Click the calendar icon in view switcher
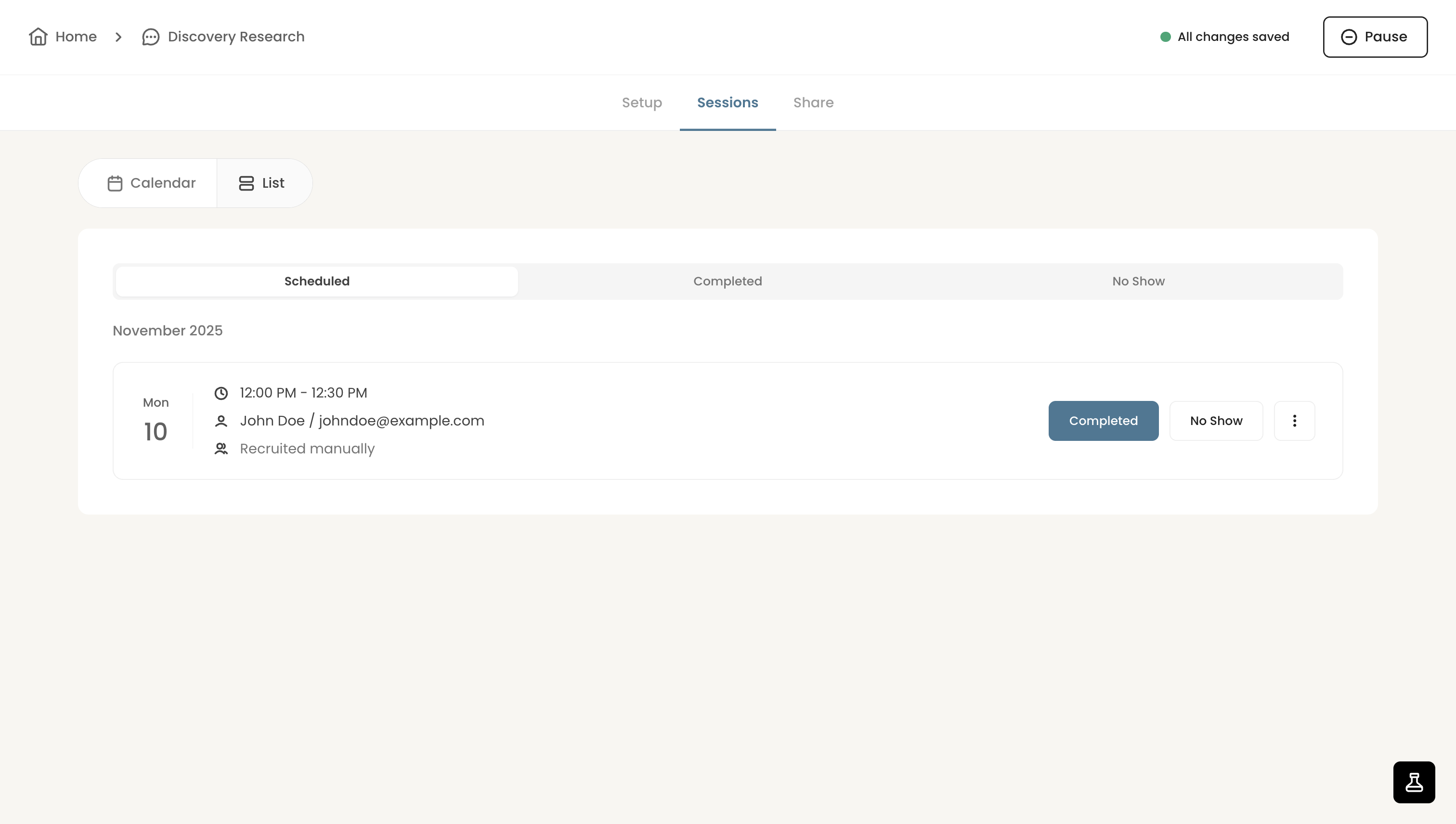This screenshot has width=1456, height=824. (115, 183)
